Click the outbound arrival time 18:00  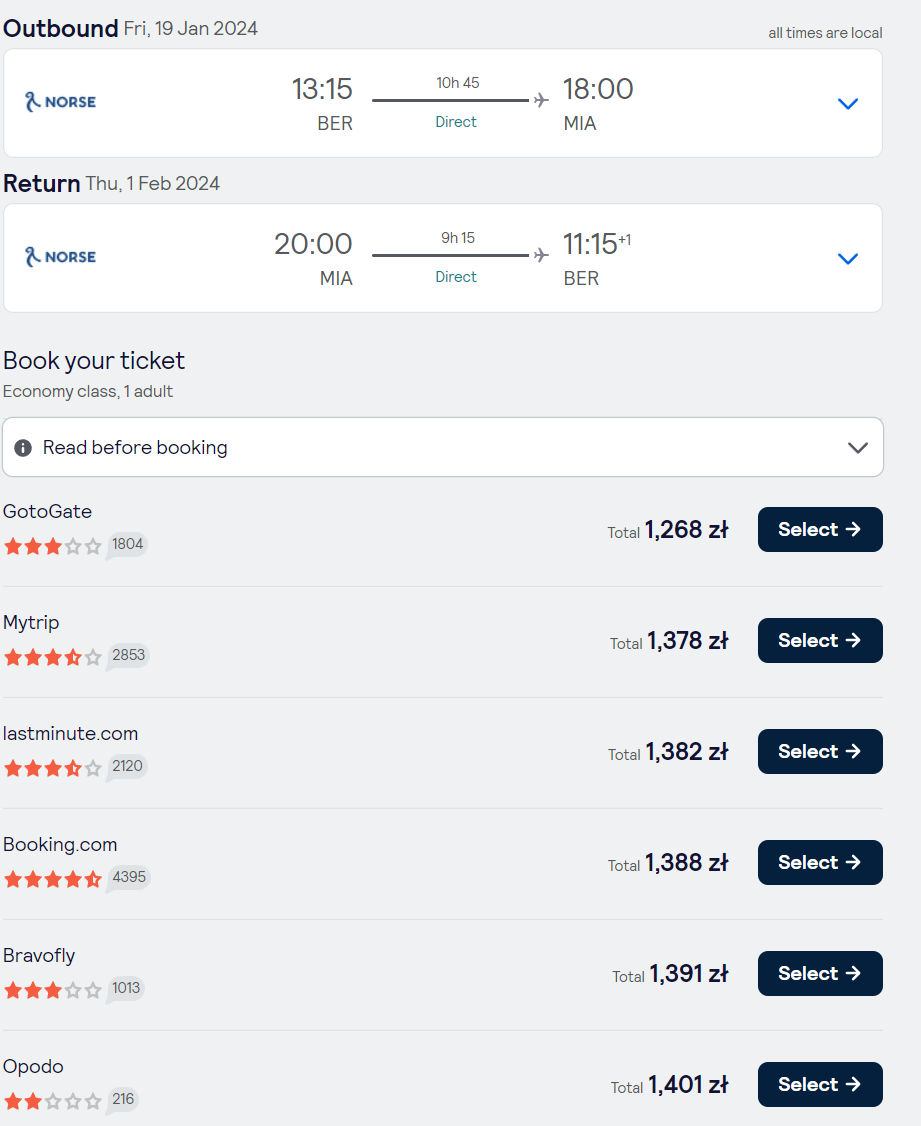pos(598,89)
